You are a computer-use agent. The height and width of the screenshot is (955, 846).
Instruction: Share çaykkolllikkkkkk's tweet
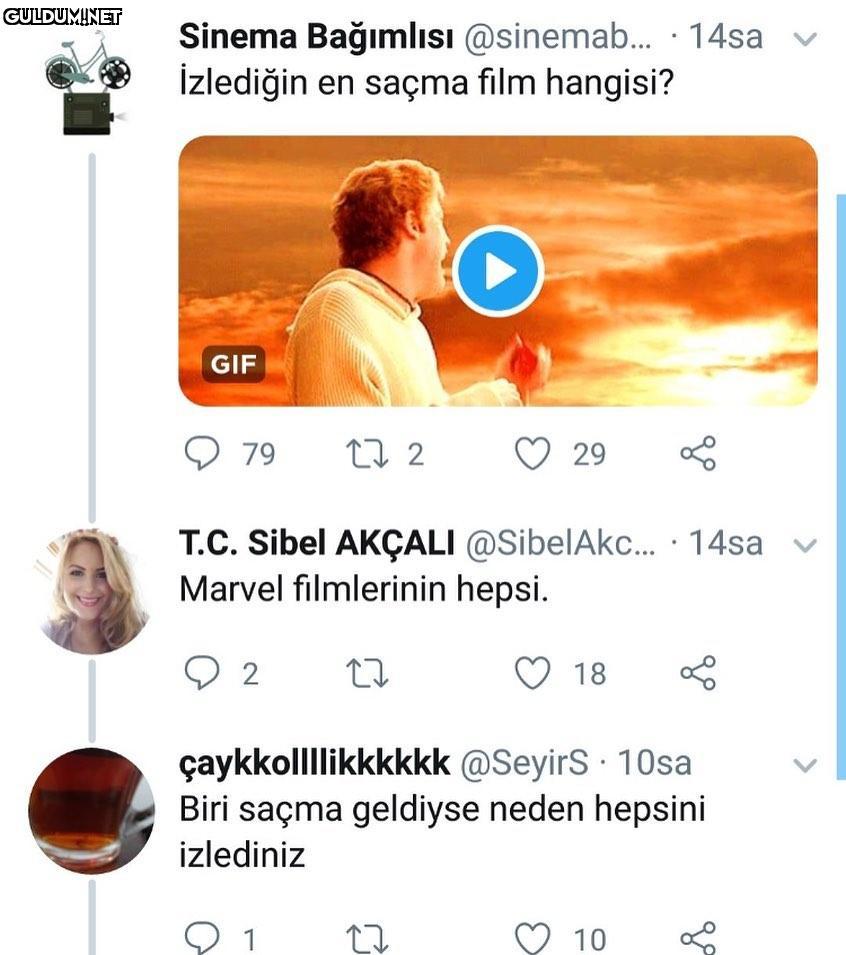698,938
